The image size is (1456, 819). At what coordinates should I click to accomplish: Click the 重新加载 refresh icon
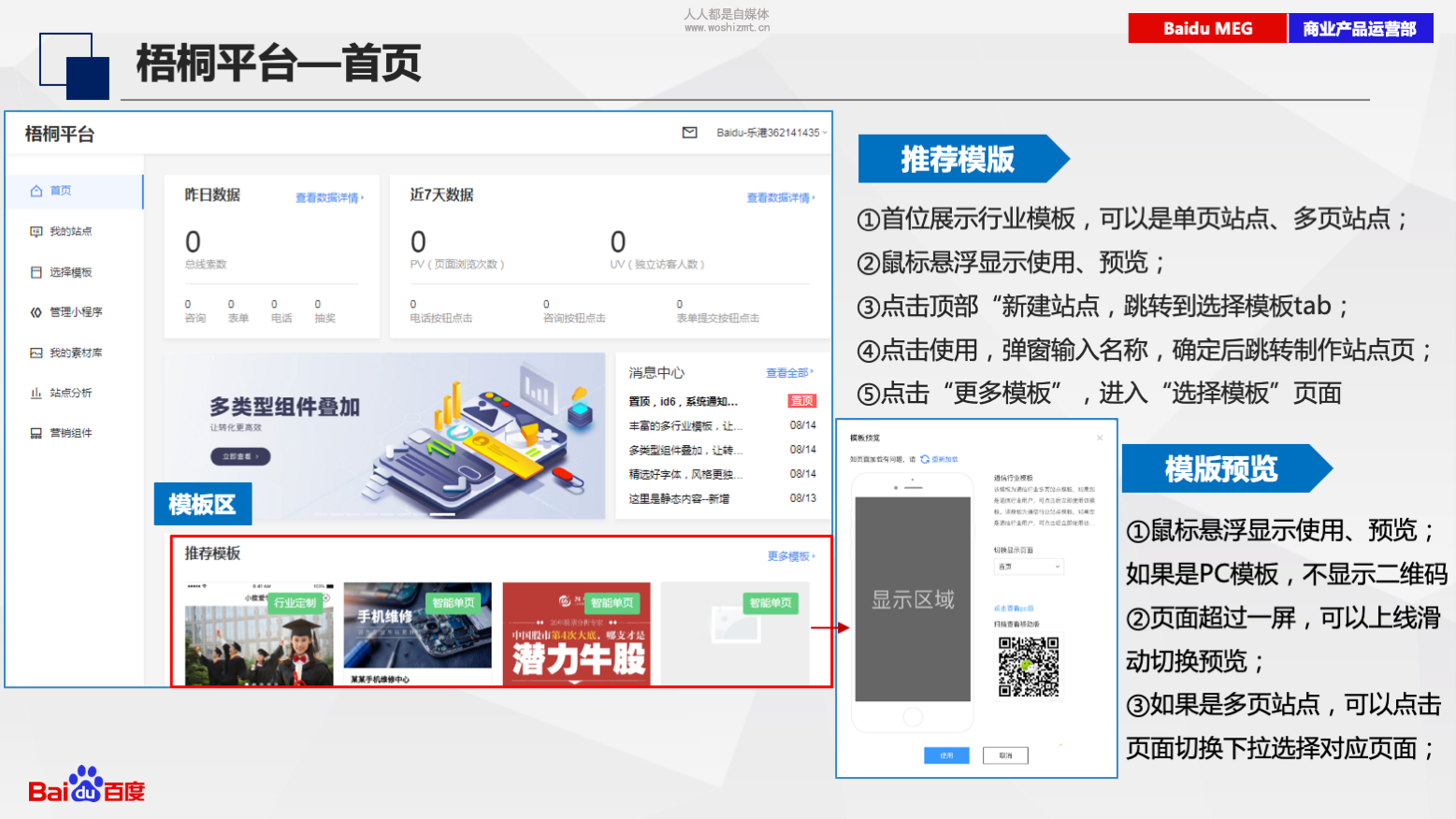tap(925, 459)
